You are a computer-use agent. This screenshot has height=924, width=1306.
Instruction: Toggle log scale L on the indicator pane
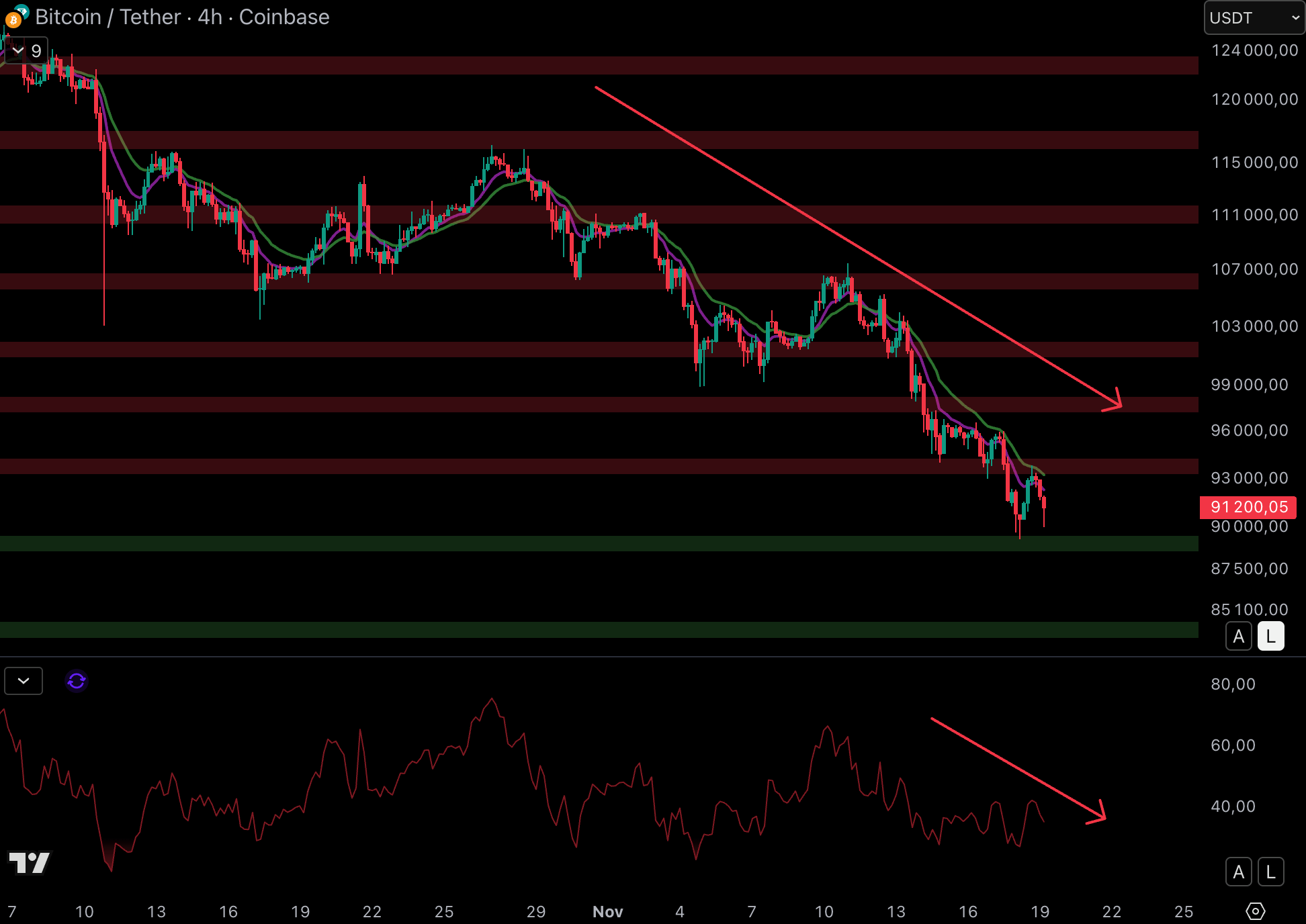pyautogui.click(x=1270, y=872)
